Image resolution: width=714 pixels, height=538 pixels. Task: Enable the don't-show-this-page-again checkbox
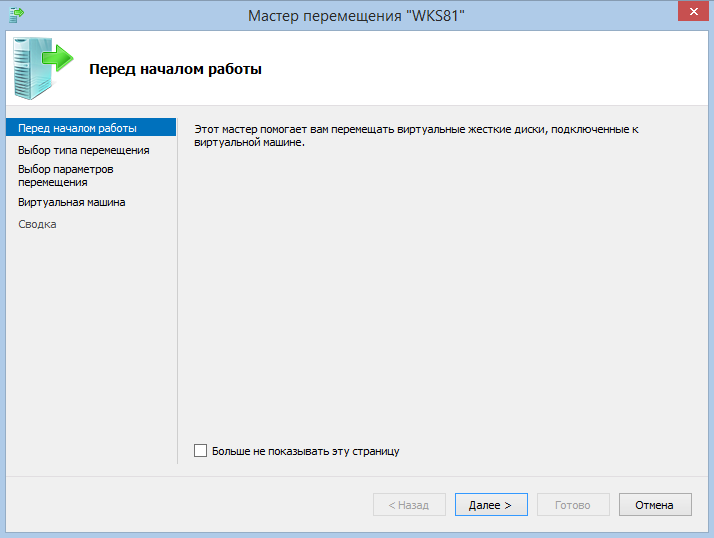pyautogui.click(x=201, y=451)
